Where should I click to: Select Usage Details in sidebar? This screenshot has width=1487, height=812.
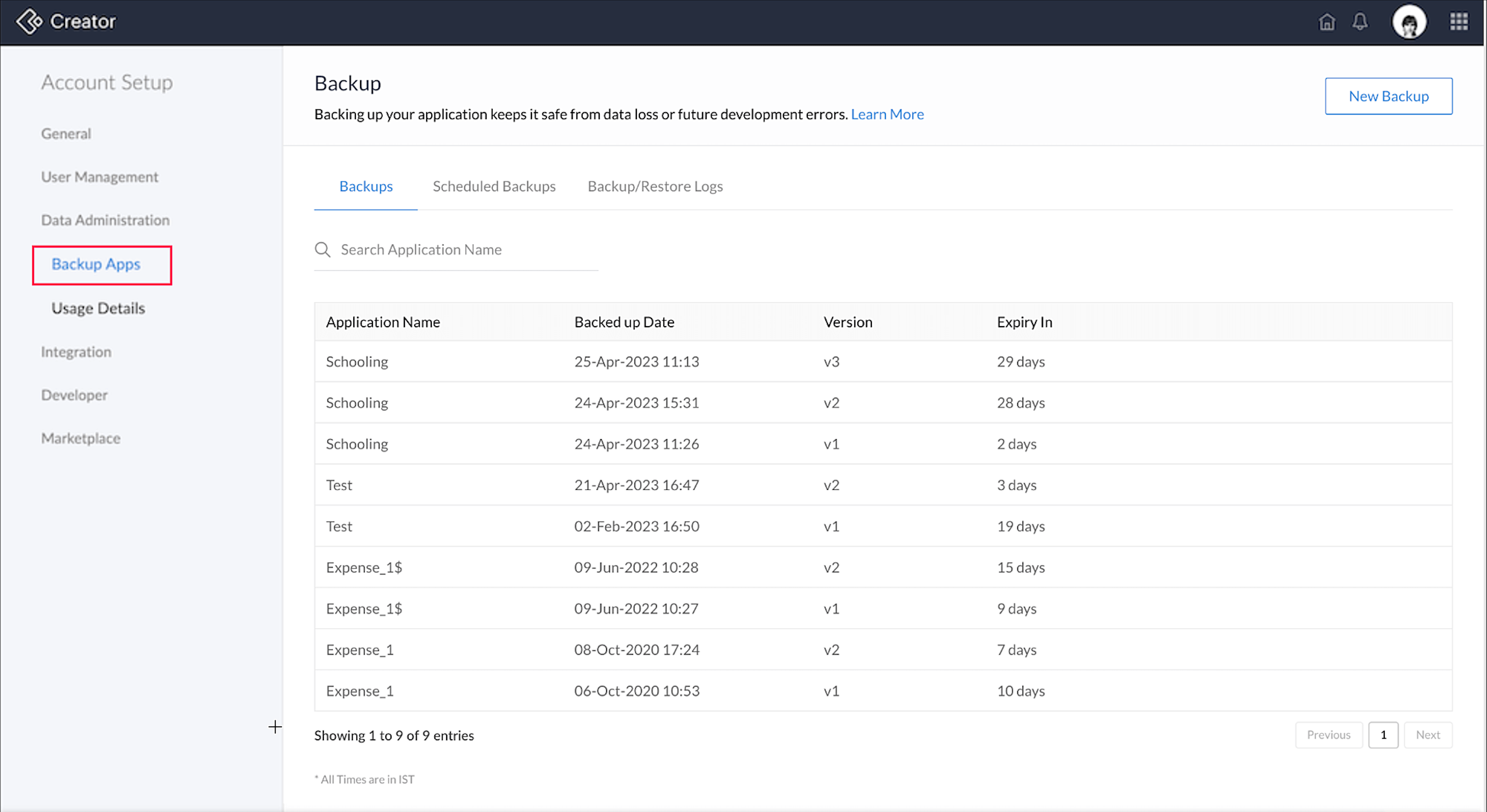(98, 309)
